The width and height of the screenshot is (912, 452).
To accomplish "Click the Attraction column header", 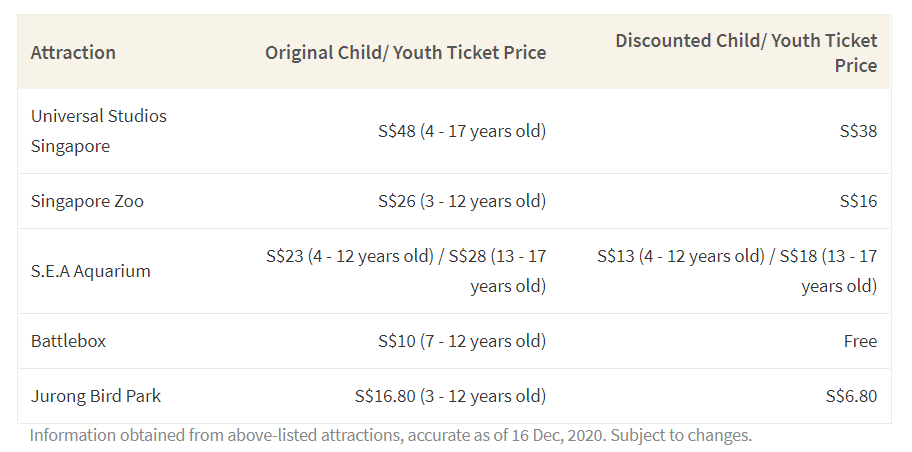I will 73,52.
